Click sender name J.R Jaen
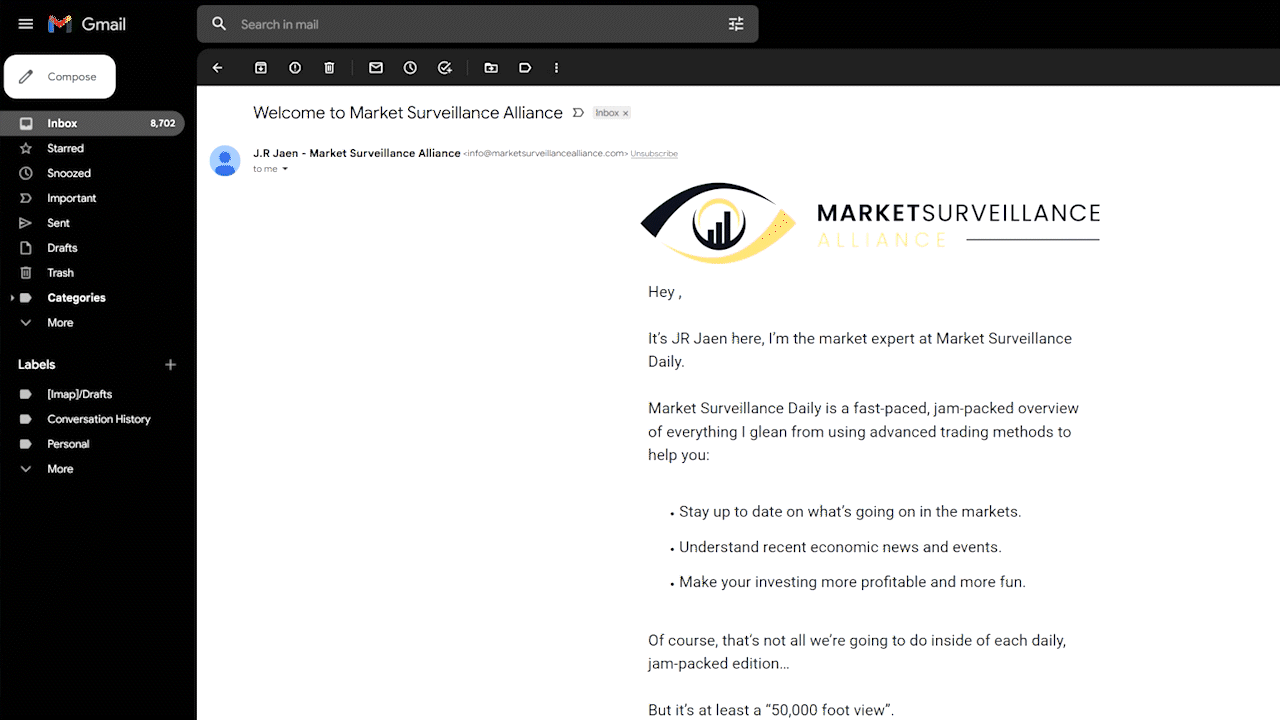 coord(357,153)
